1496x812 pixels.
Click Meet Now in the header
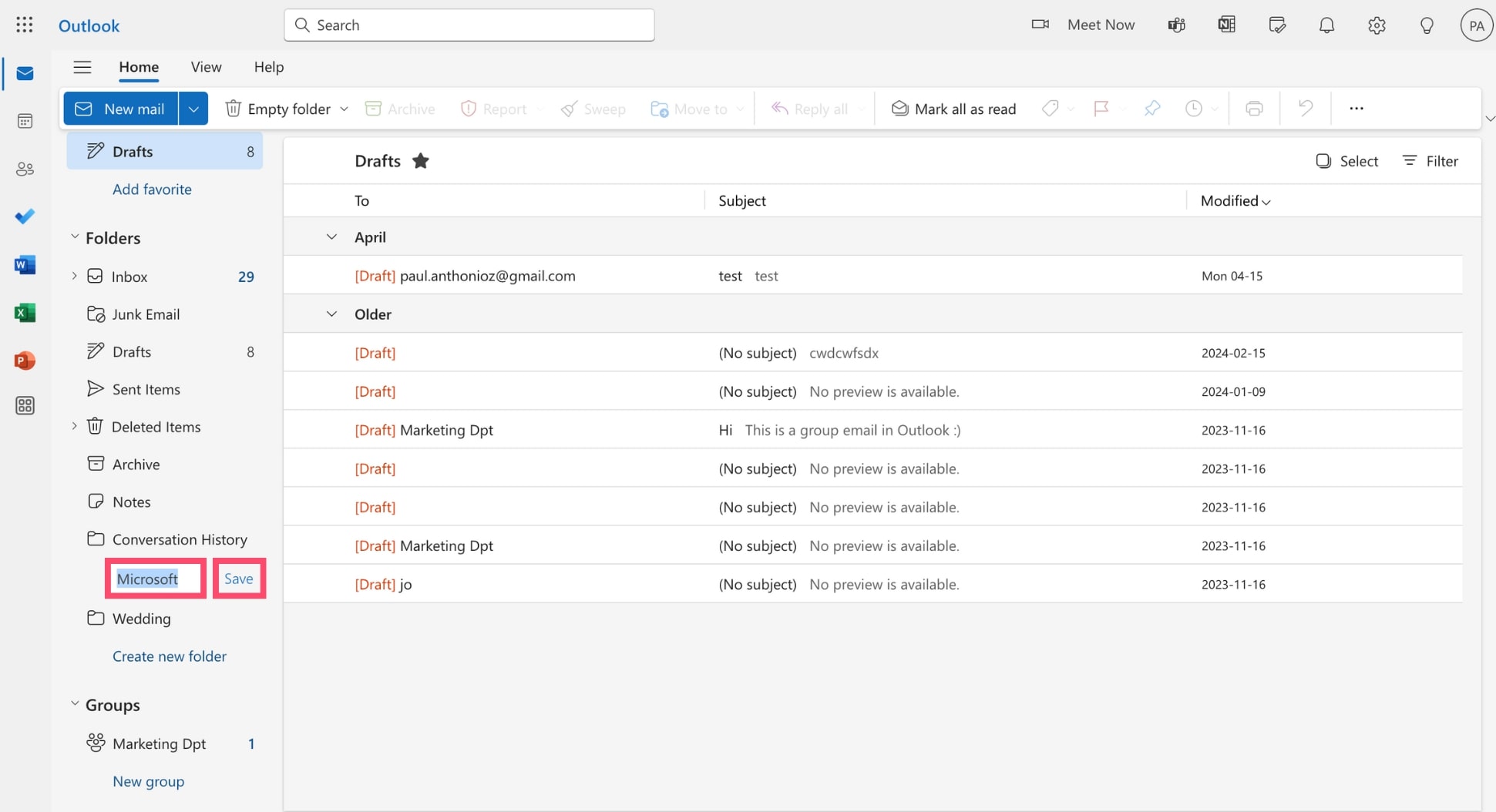tap(1083, 25)
